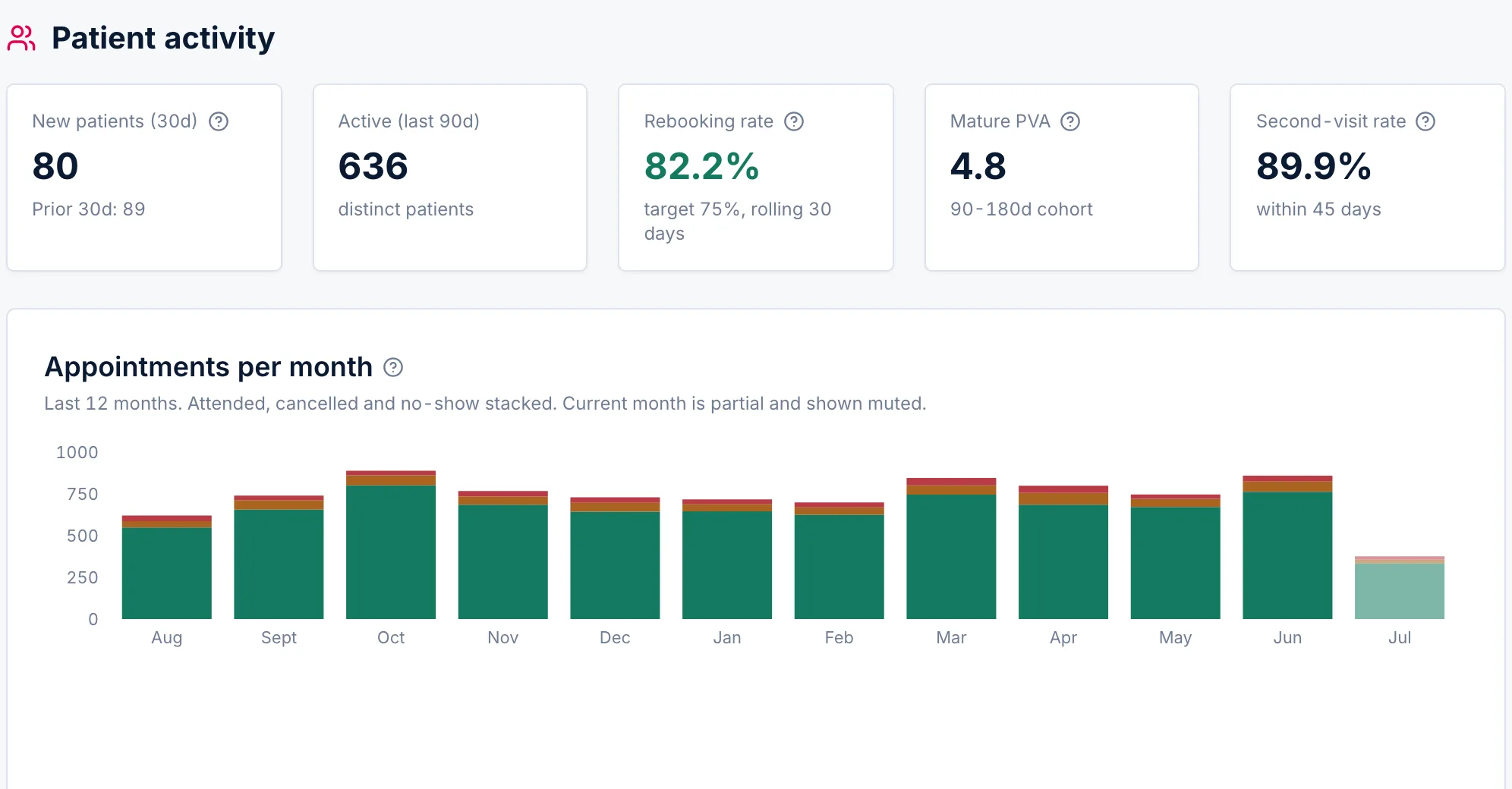Click the Active (last 90d) label
Screen dimensions: 1512x789
[x=408, y=121]
